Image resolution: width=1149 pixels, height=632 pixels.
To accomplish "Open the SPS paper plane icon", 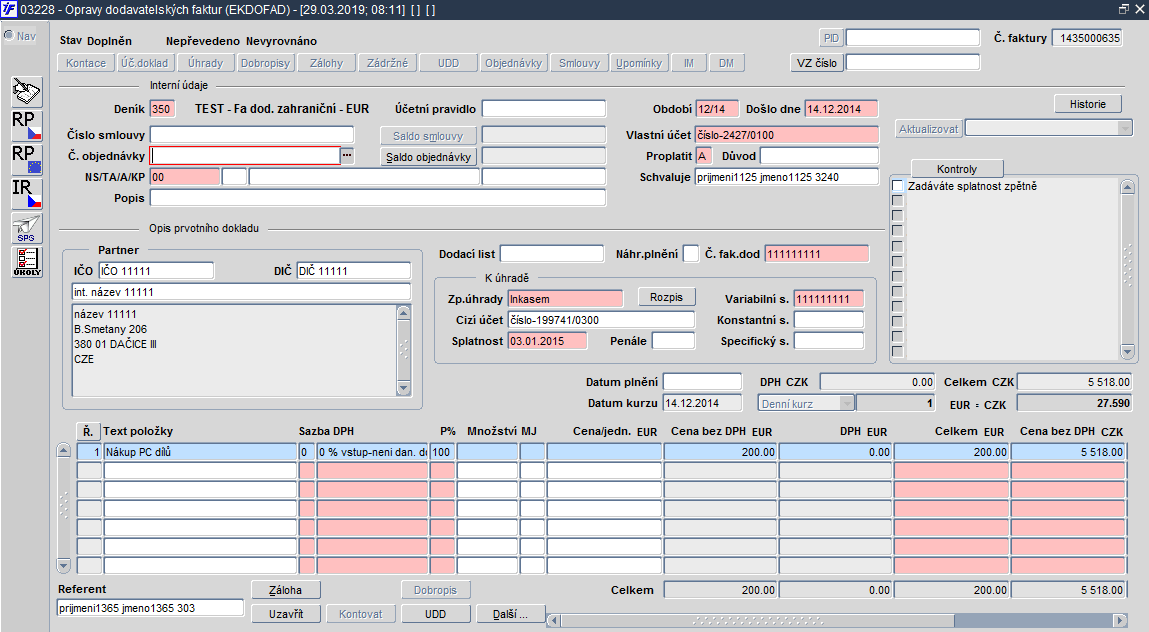I will pyautogui.click(x=27, y=228).
